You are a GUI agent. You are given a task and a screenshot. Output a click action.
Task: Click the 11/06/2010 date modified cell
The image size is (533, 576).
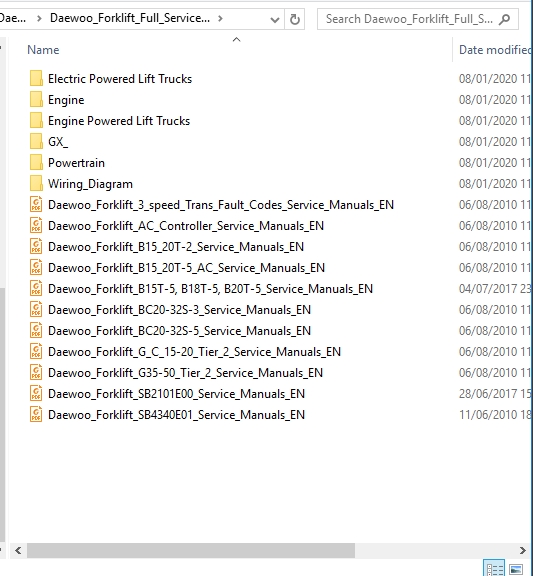pyautogui.click(x=496, y=415)
